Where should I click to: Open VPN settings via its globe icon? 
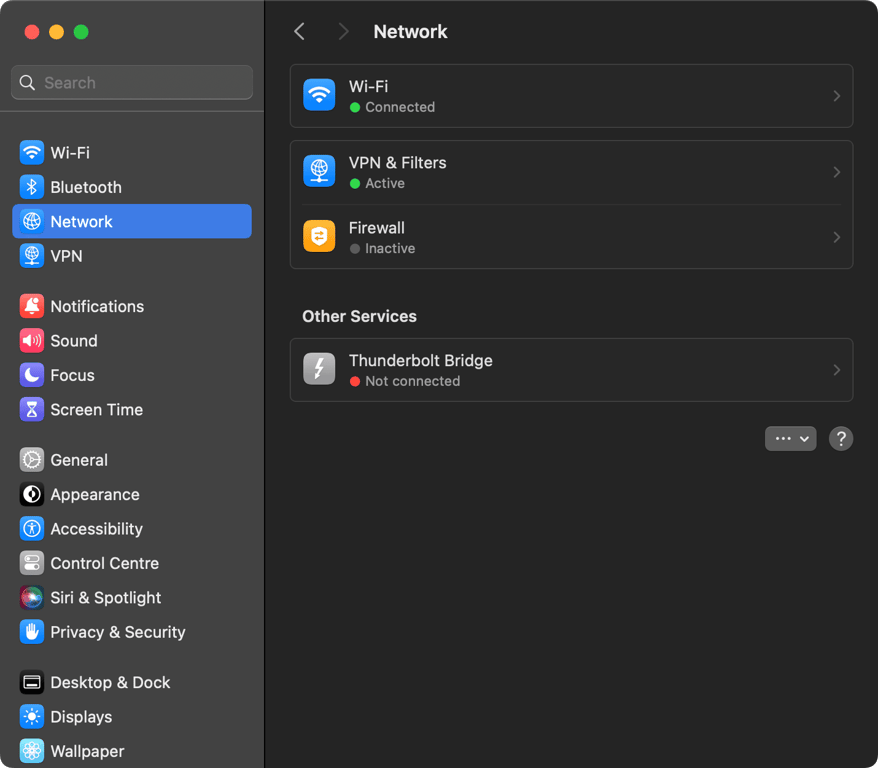coord(31,256)
